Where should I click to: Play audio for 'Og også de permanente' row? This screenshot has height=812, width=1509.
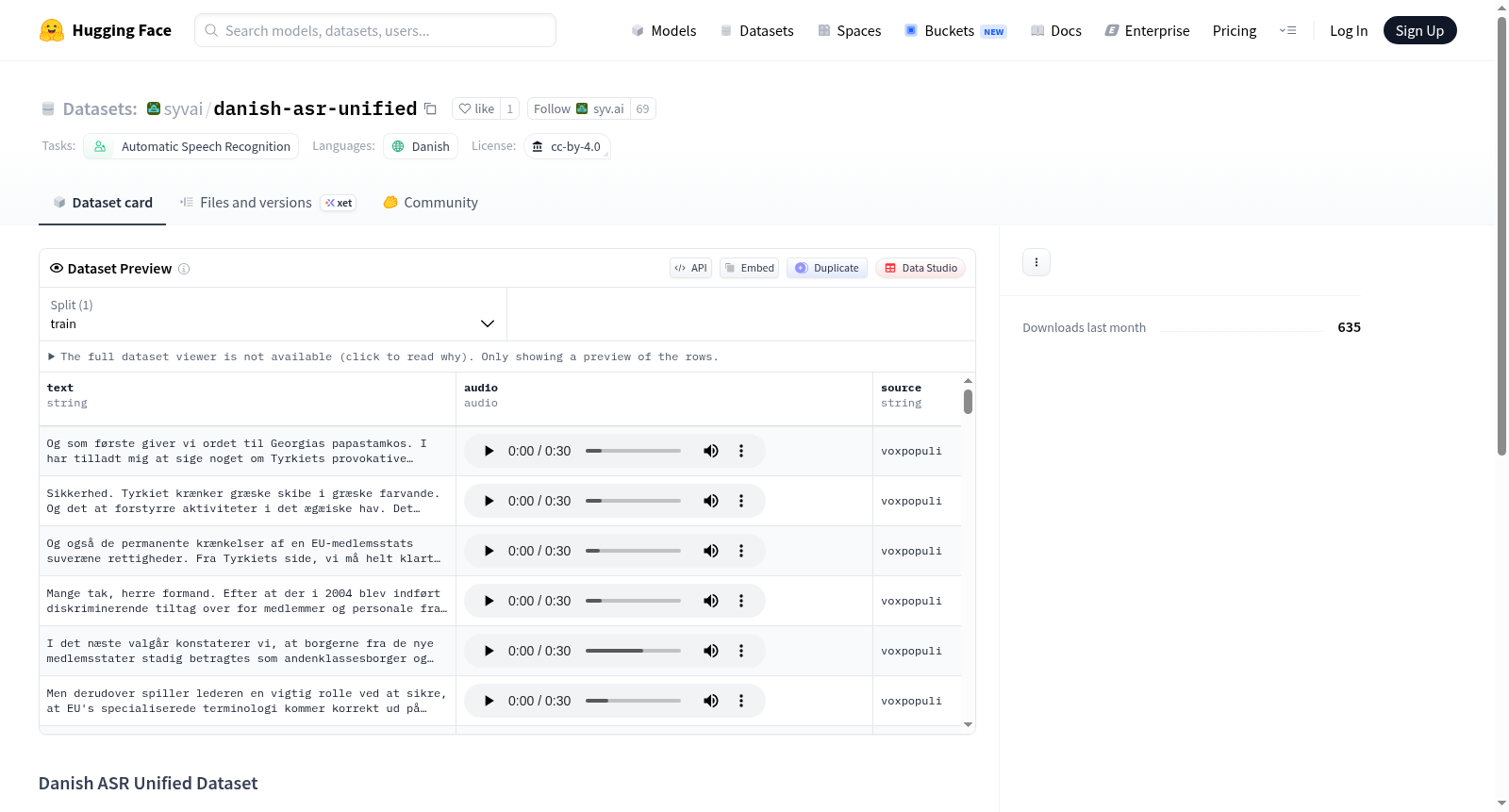click(x=489, y=551)
